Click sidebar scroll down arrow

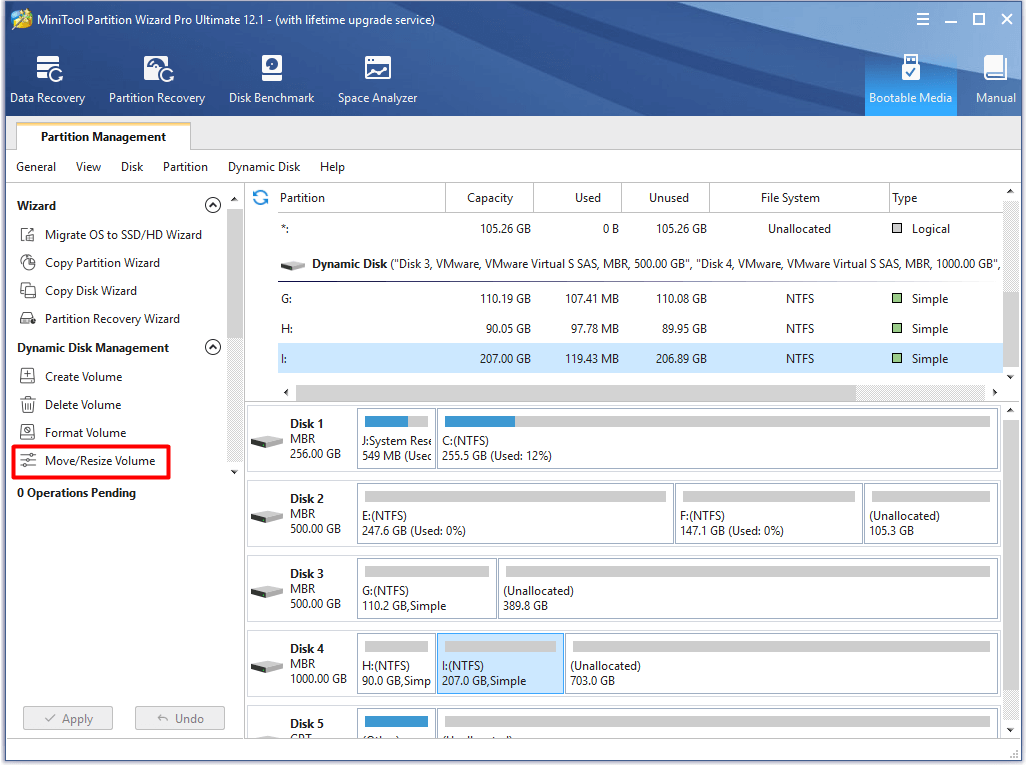[234, 472]
